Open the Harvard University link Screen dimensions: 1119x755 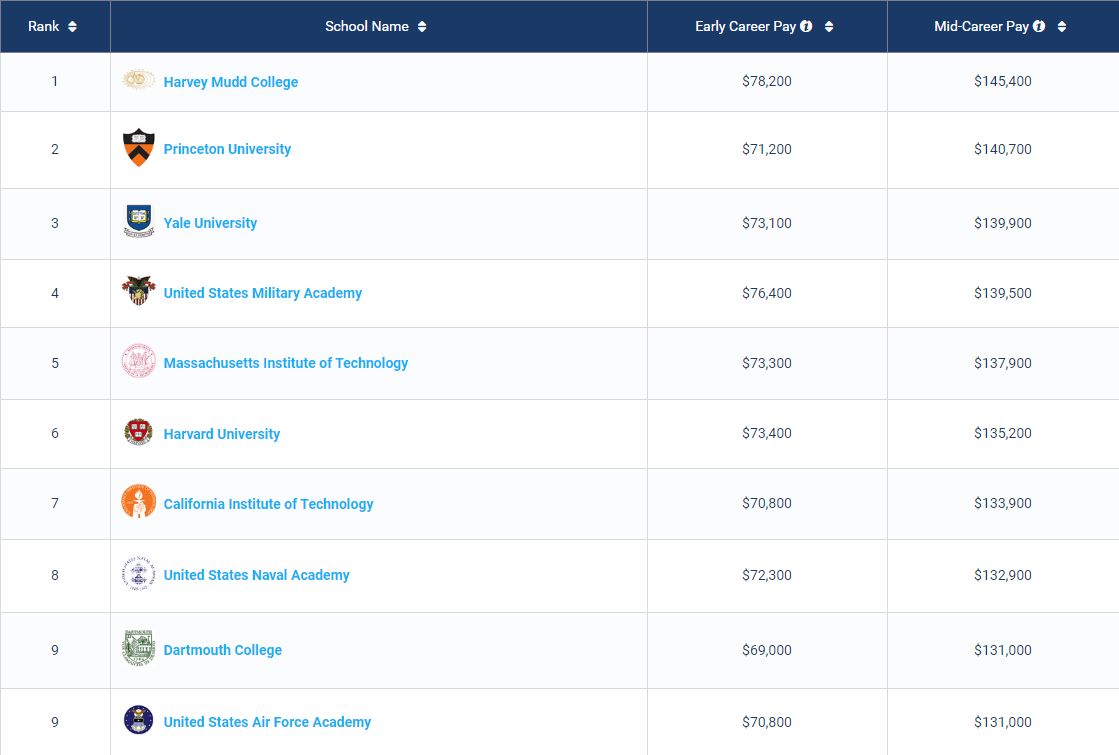click(221, 434)
